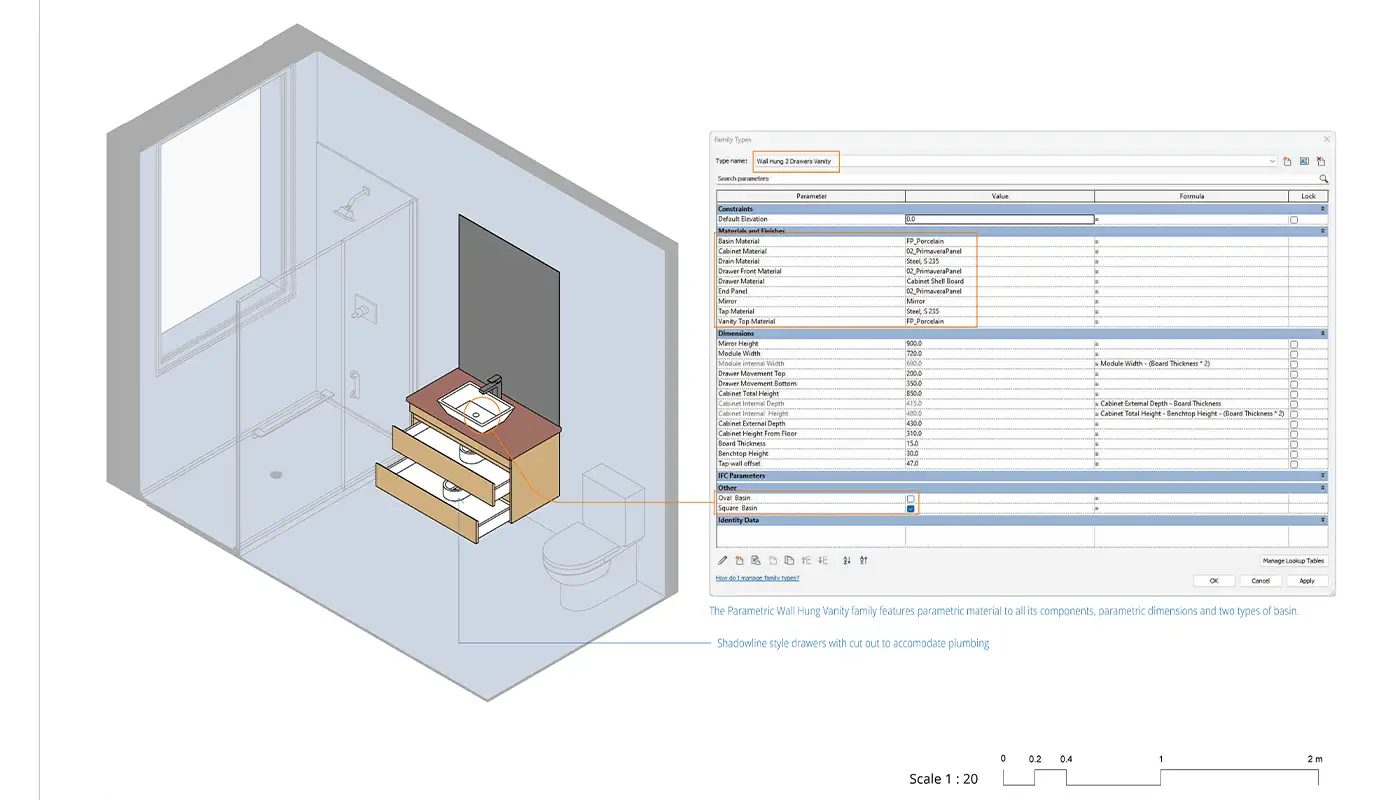Open the 'How do I manage family types?' link

coord(757,578)
